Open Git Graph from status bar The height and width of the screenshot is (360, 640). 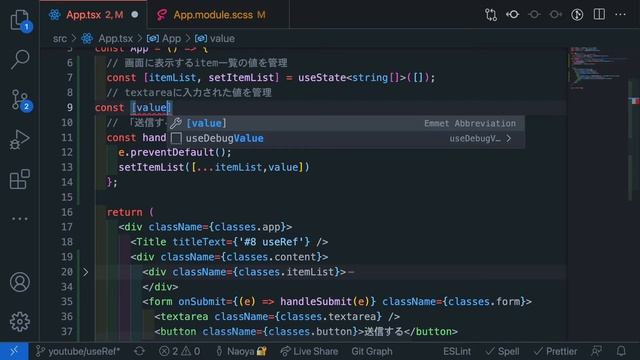[x=372, y=351]
